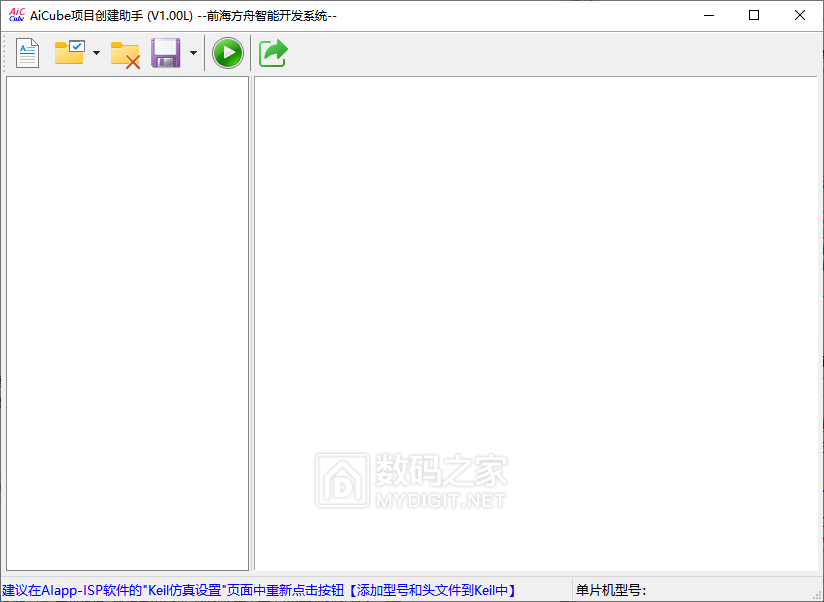
Task: Click the 单片机型号 label in status bar
Action: point(611,591)
